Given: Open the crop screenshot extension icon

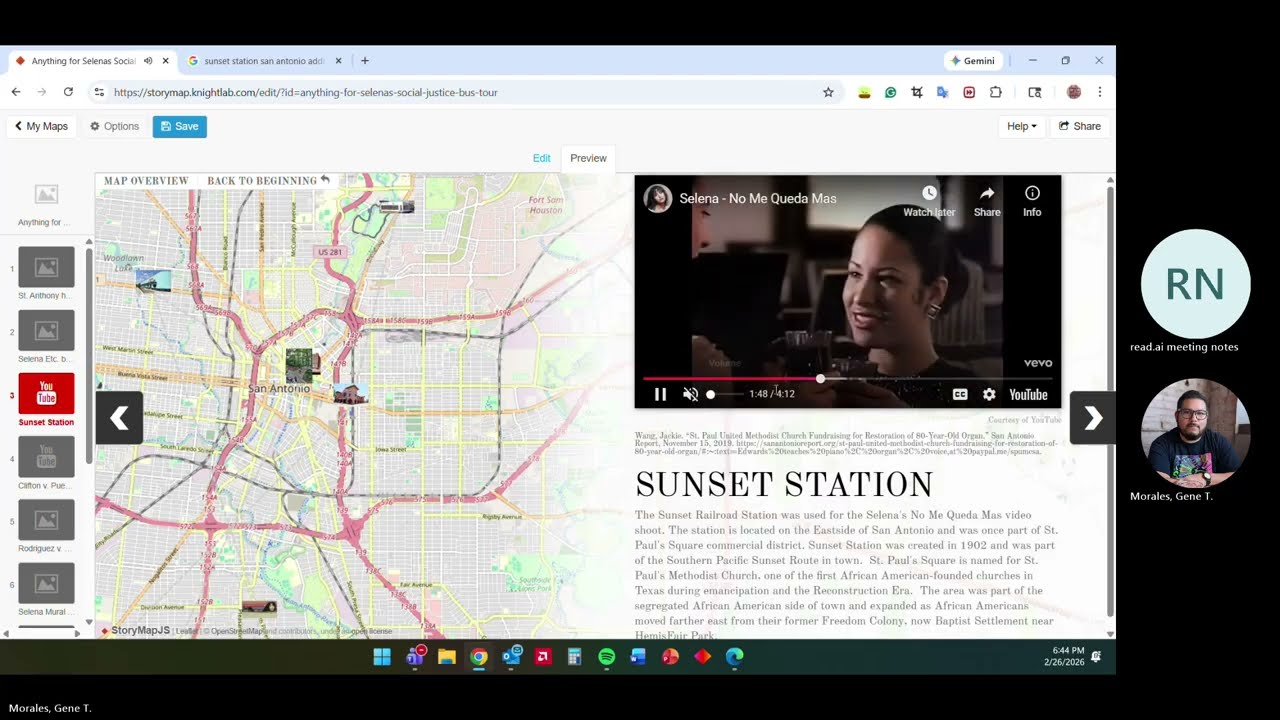Looking at the screenshot, I should (x=916, y=92).
